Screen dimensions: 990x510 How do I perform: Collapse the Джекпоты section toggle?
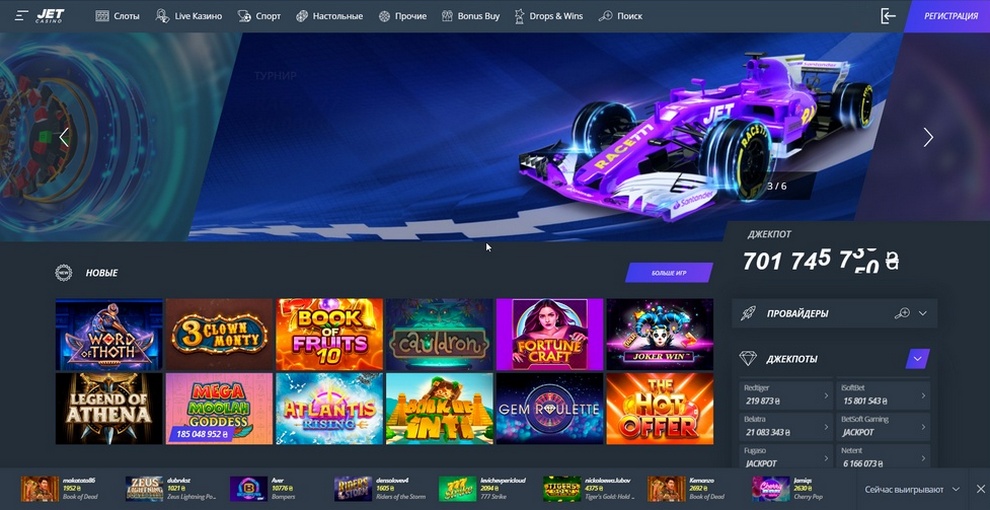click(x=917, y=359)
